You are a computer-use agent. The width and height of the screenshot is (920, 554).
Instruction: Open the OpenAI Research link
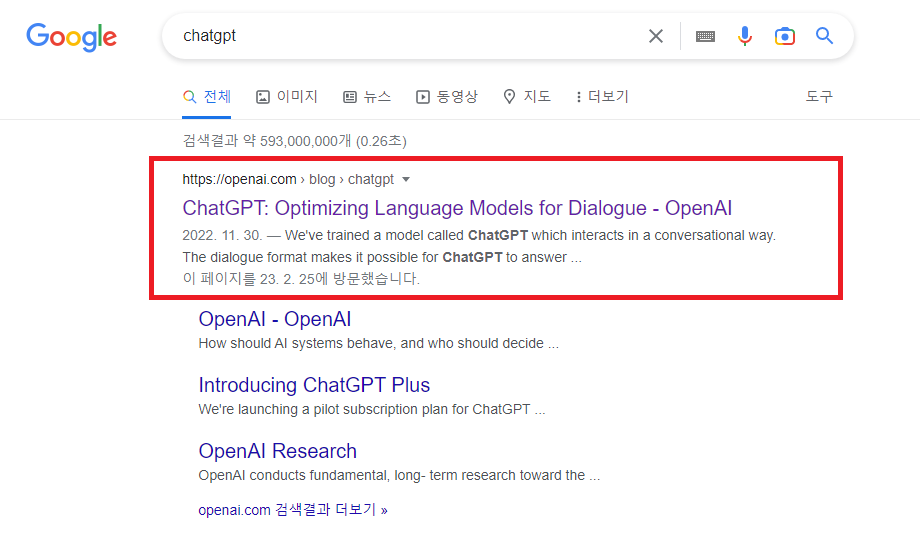pyautogui.click(x=278, y=451)
